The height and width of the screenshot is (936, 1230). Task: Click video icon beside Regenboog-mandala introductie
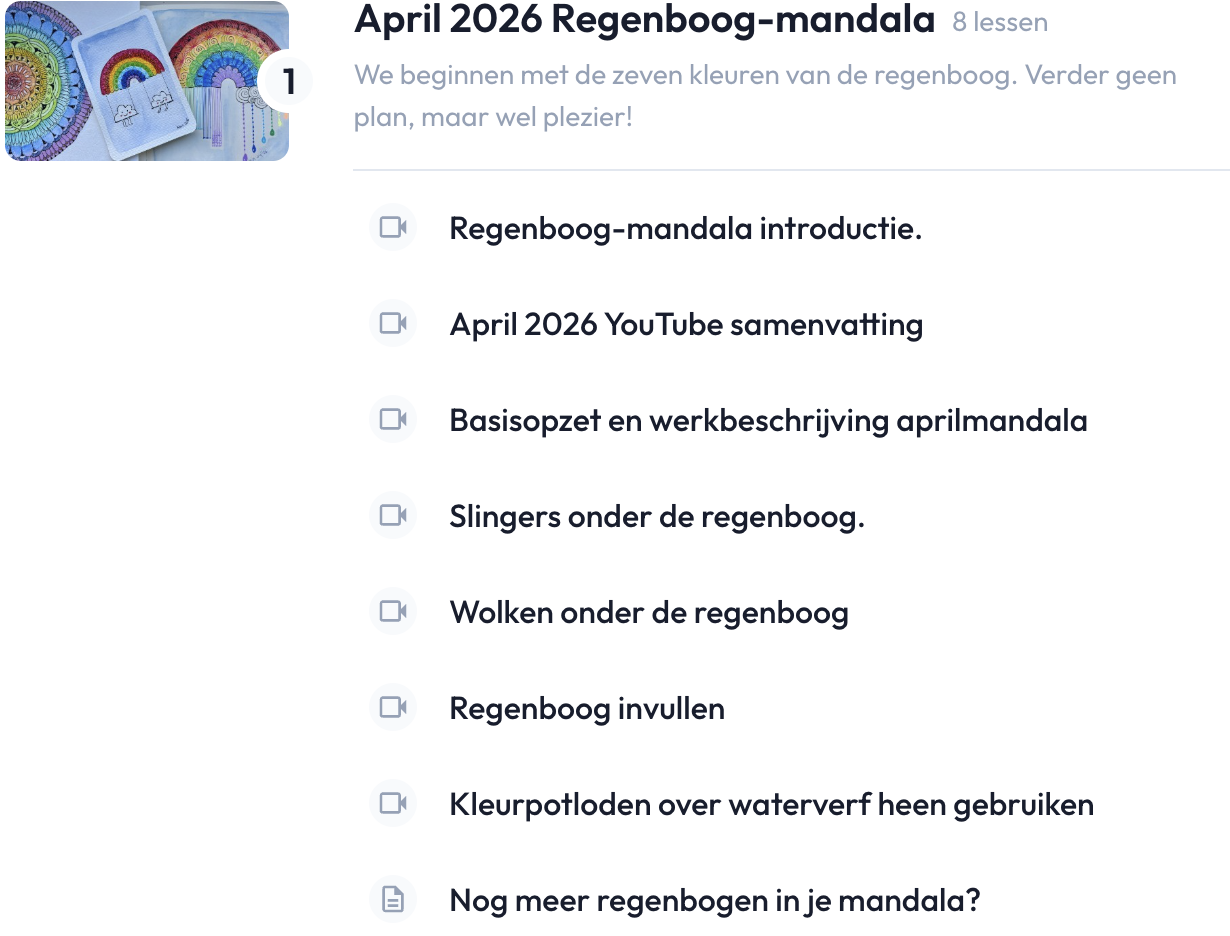click(393, 228)
